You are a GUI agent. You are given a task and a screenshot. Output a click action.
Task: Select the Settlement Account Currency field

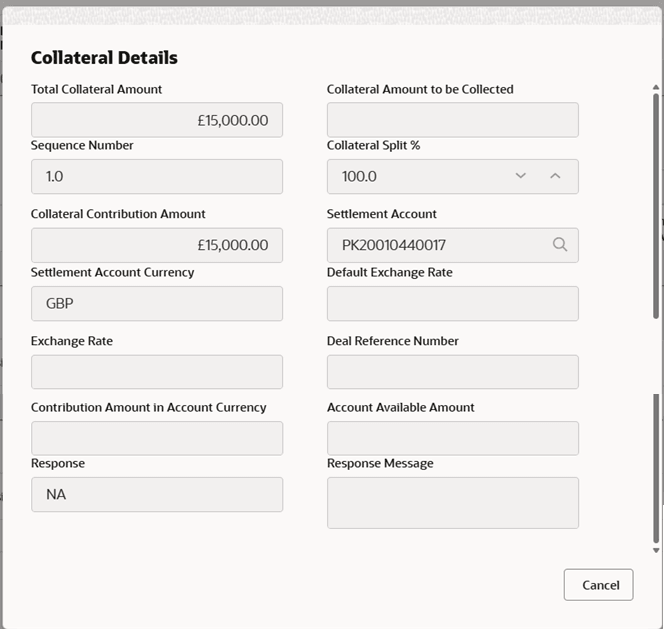(x=157, y=303)
